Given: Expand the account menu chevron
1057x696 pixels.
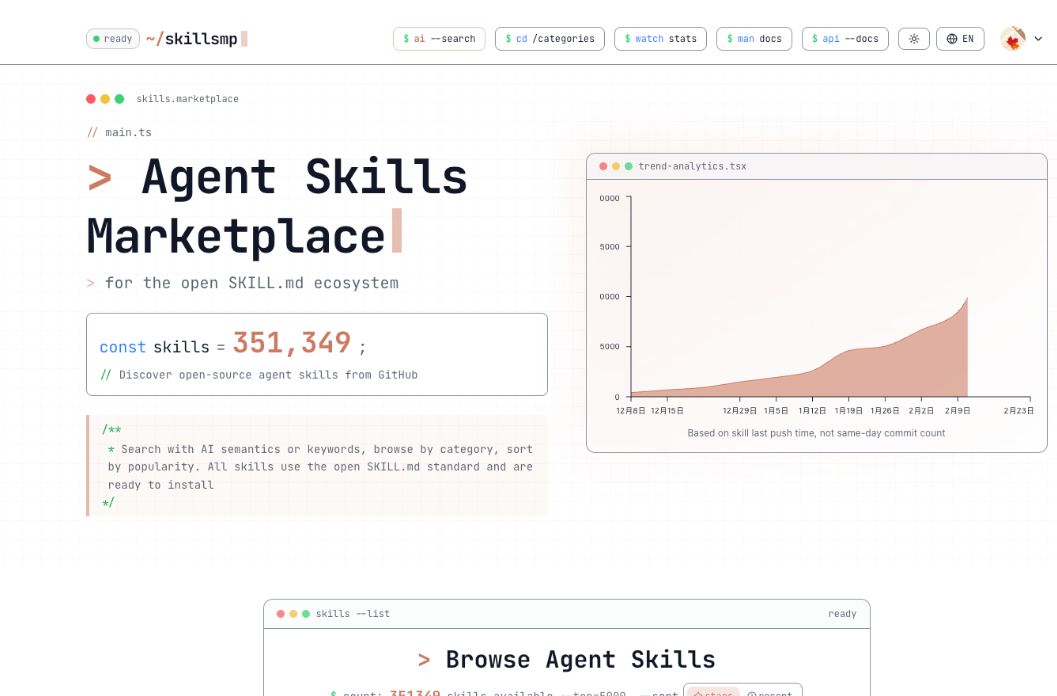Looking at the screenshot, I should pyautogui.click(x=1038, y=39).
